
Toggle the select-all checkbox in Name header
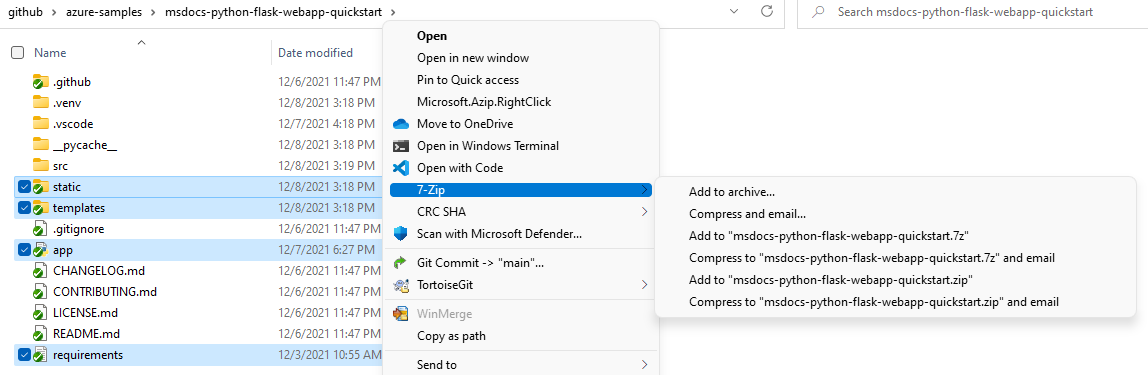pos(18,53)
